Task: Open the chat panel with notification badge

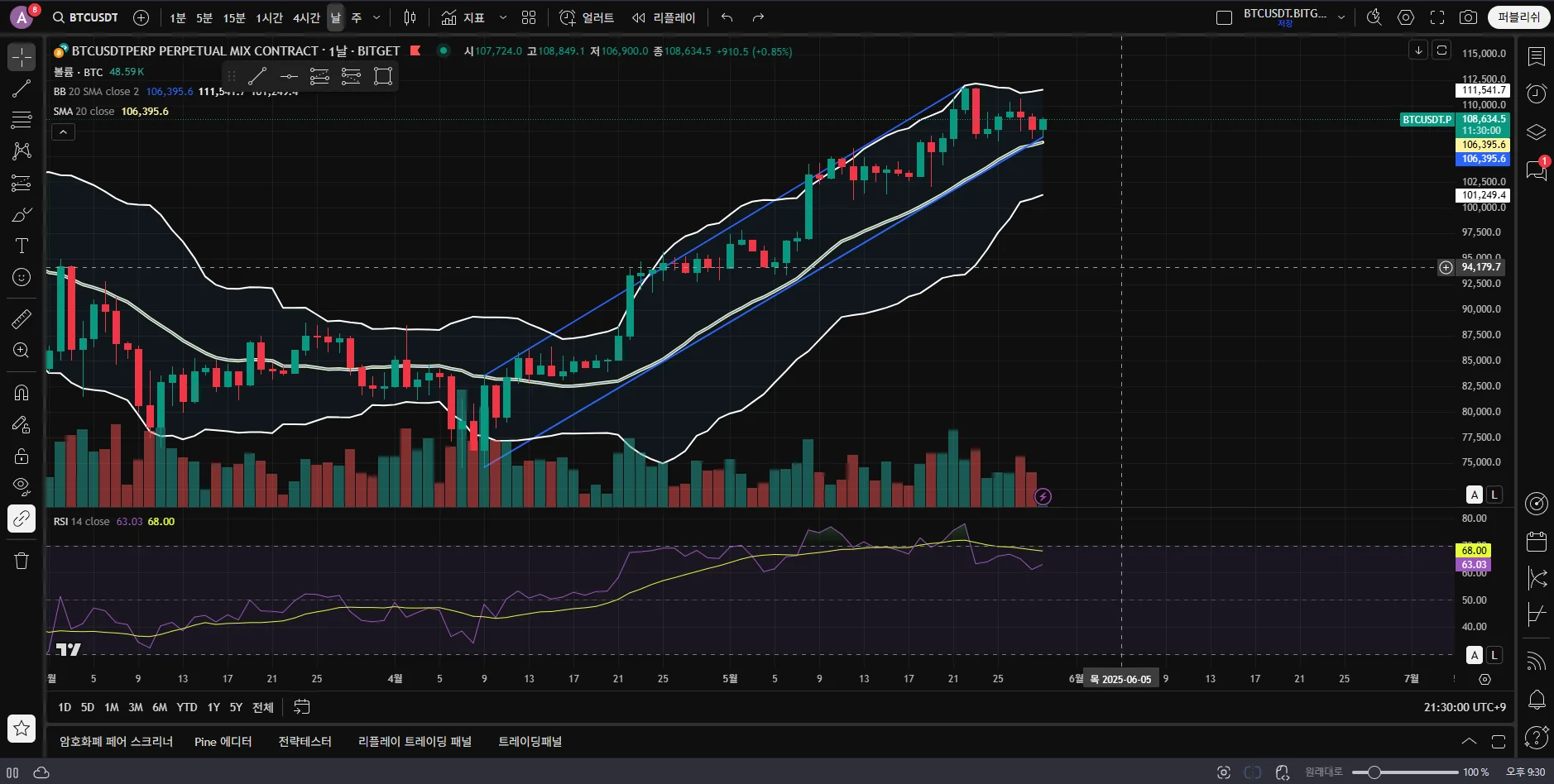Action: pyautogui.click(x=1537, y=170)
